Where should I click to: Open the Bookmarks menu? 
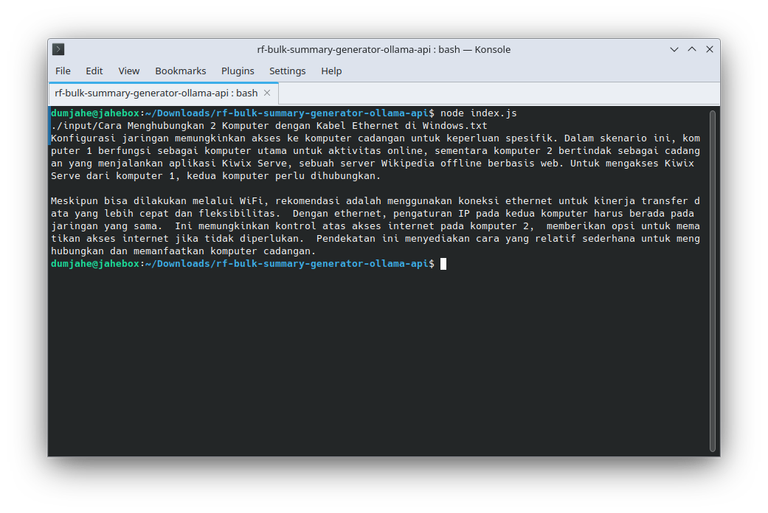tap(180, 71)
